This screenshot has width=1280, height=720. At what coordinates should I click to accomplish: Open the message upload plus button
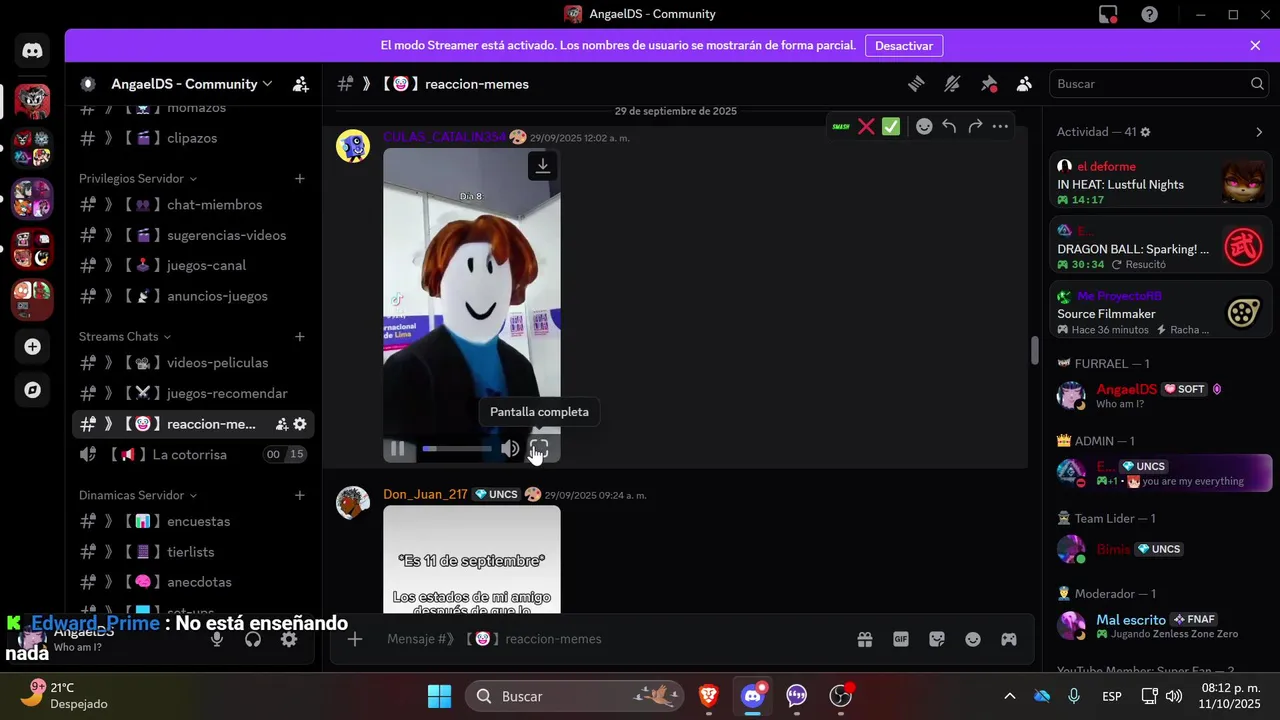[354, 639]
